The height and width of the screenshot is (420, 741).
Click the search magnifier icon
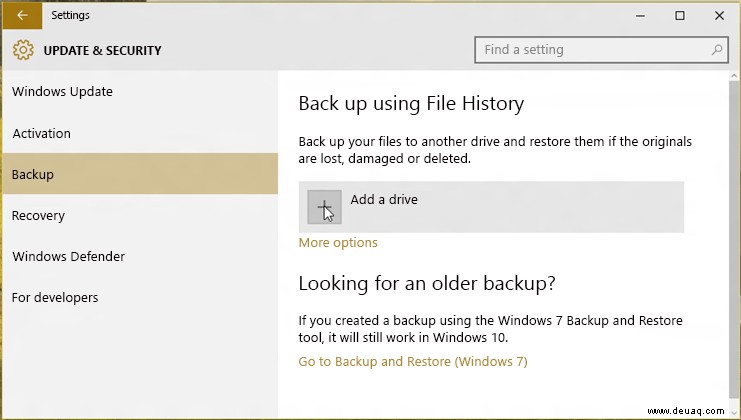pyautogui.click(x=717, y=50)
